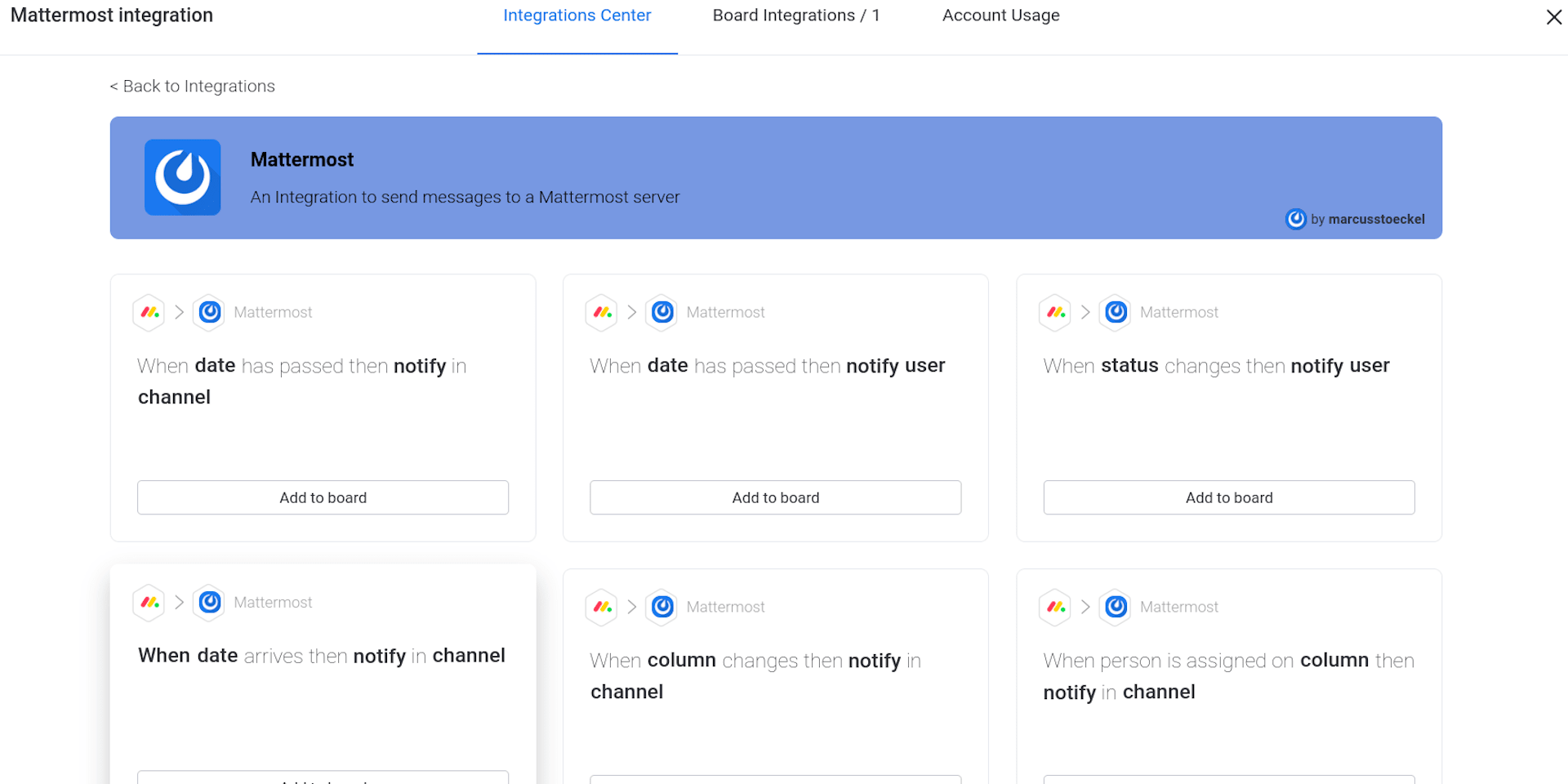Add 'status changes notify user' to board
The height and width of the screenshot is (784, 1568).
(1229, 497)
